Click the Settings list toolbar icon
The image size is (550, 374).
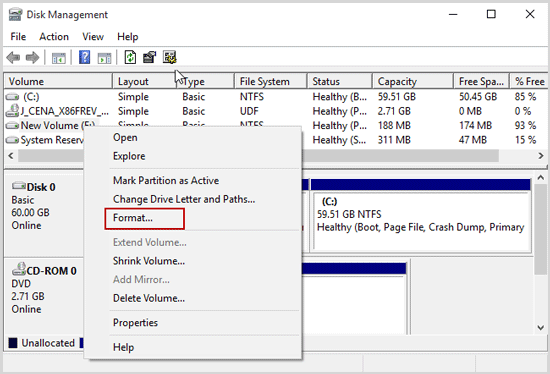(170, 57)
